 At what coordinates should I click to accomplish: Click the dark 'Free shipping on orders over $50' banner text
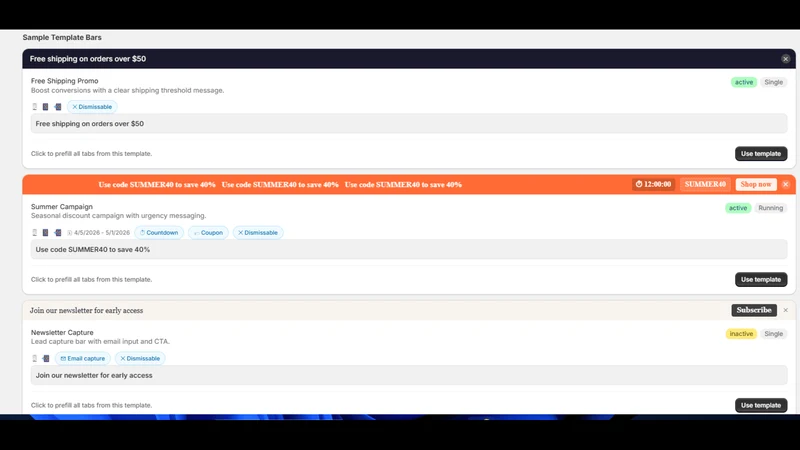click(88, 59)
